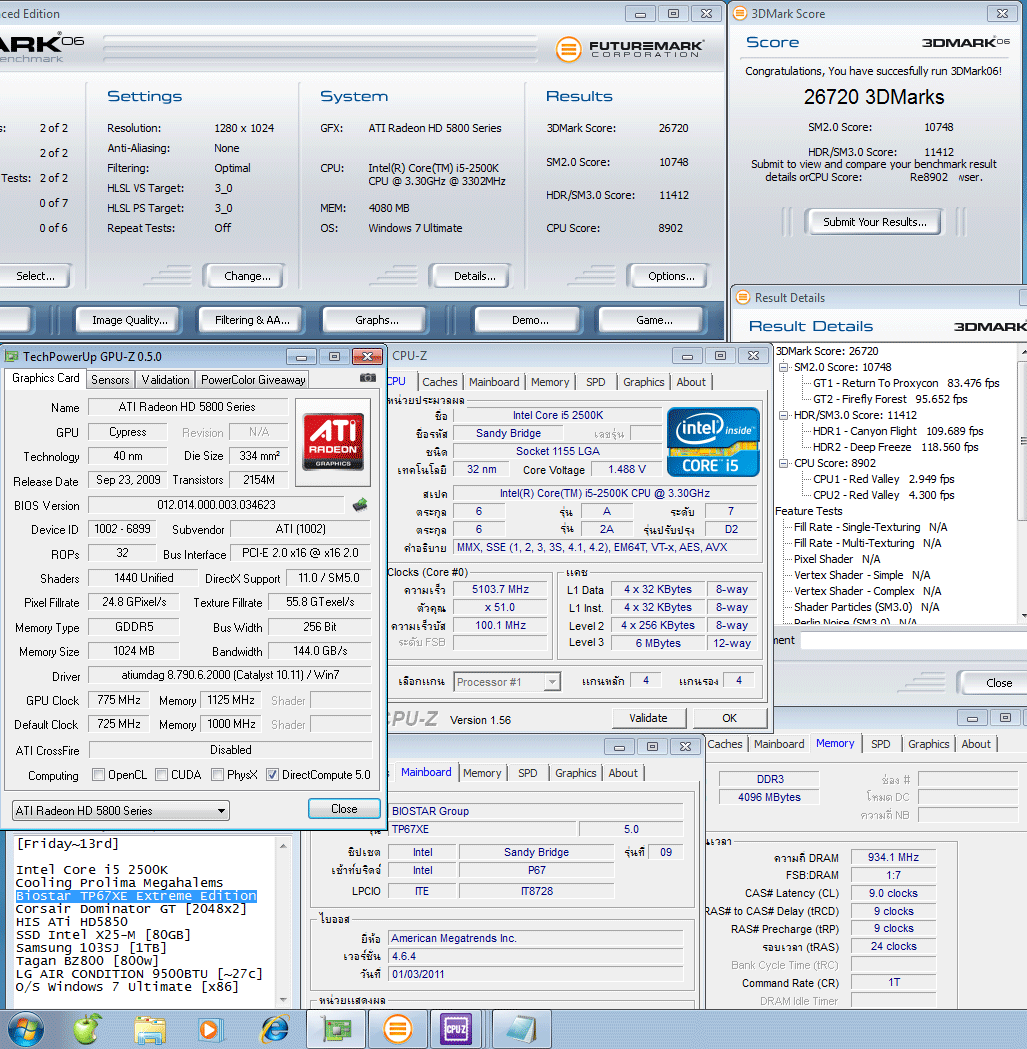Image resolution: width=1027 pixels, height=1049 pixels.
Task: Enable the OpenCL checkbox
Action: [98, 775]
